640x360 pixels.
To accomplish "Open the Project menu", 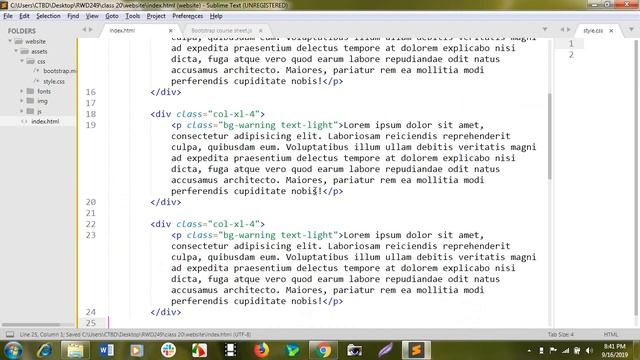I will [156, 16].
